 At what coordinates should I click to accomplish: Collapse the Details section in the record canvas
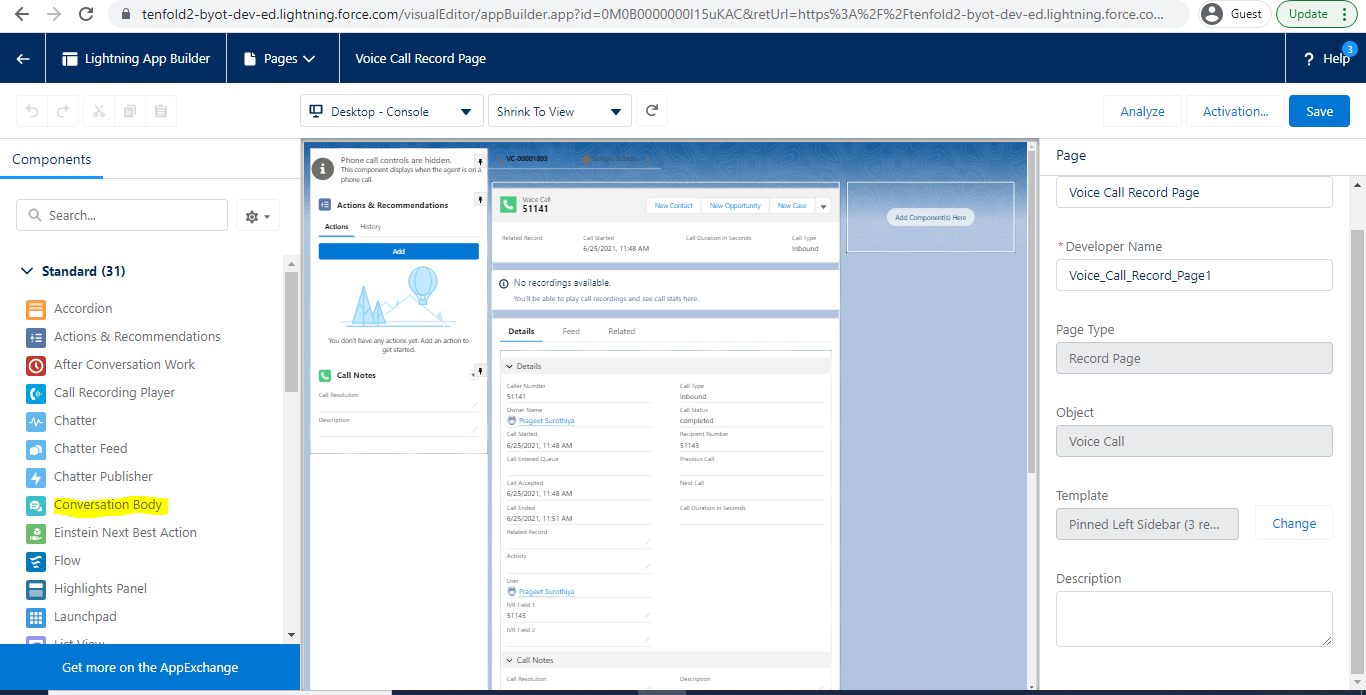[509, 367]
